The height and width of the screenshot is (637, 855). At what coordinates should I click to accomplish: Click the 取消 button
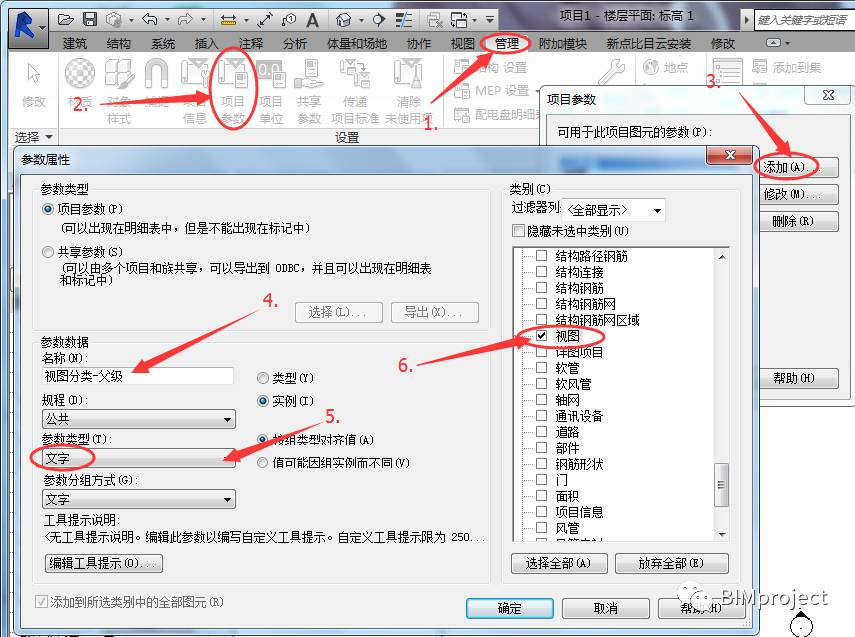(x=605, y=608)
